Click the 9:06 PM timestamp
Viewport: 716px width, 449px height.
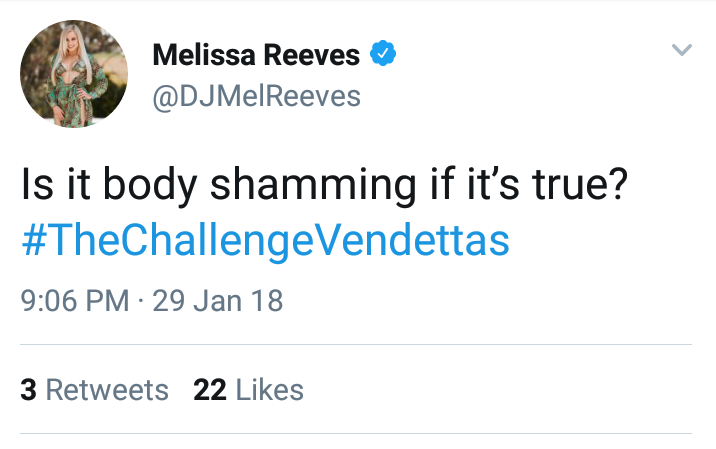click(75, 301)
